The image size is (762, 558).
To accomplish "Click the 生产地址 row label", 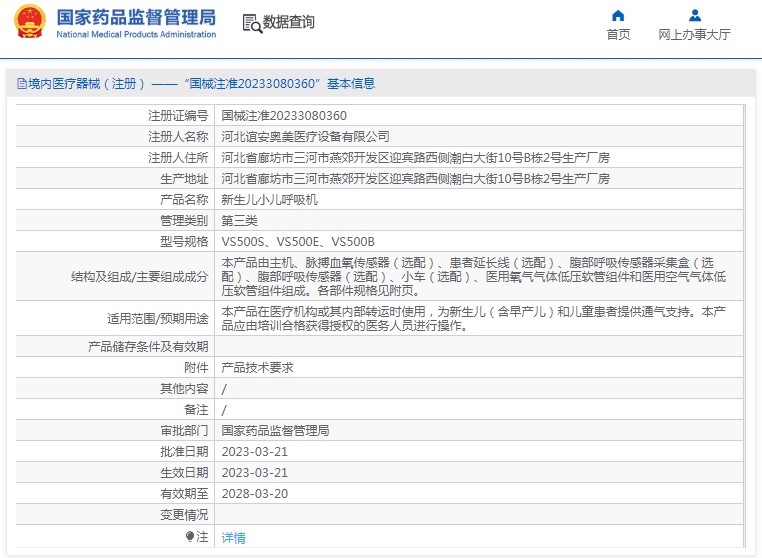I will (x=184, y=179).
